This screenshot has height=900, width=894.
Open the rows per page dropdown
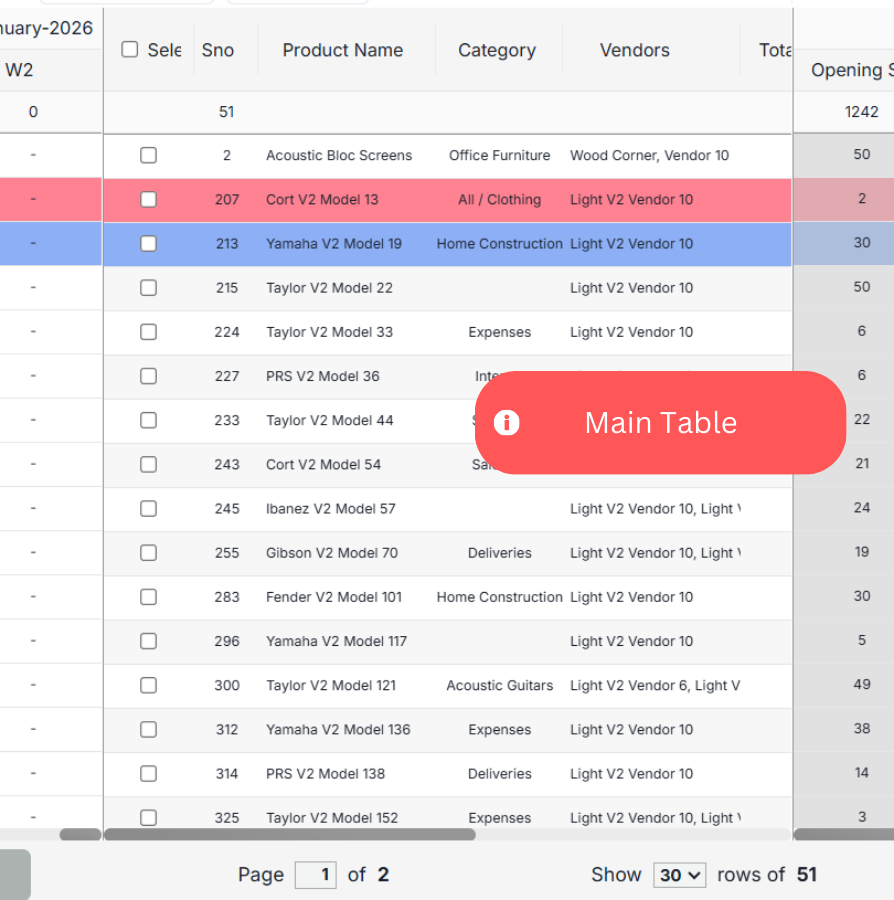click(x=679, y=875)
